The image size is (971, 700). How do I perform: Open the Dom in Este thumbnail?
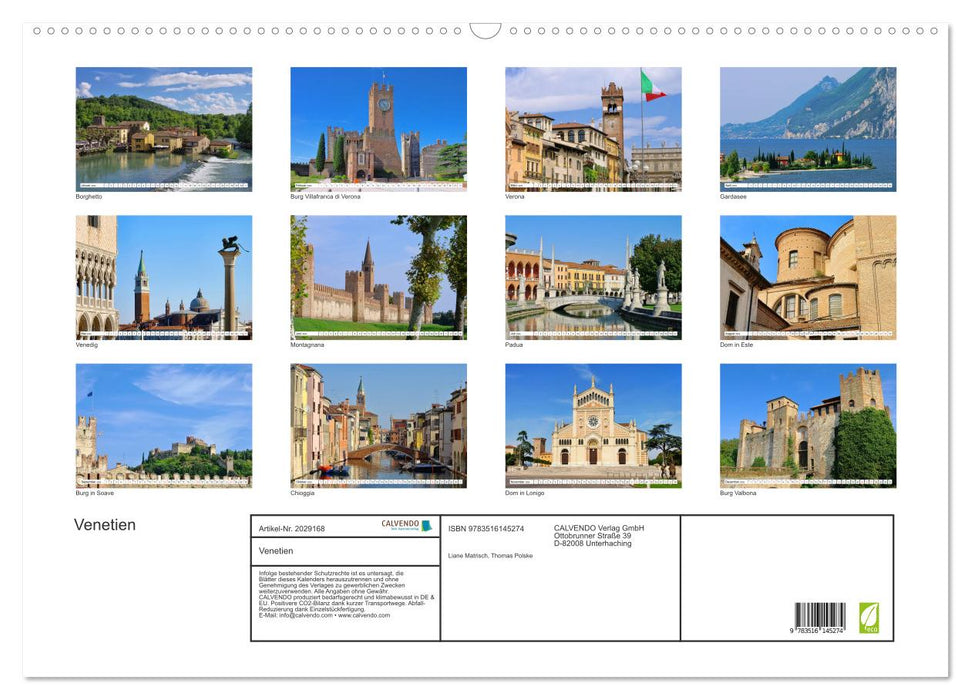coord(807,277)
